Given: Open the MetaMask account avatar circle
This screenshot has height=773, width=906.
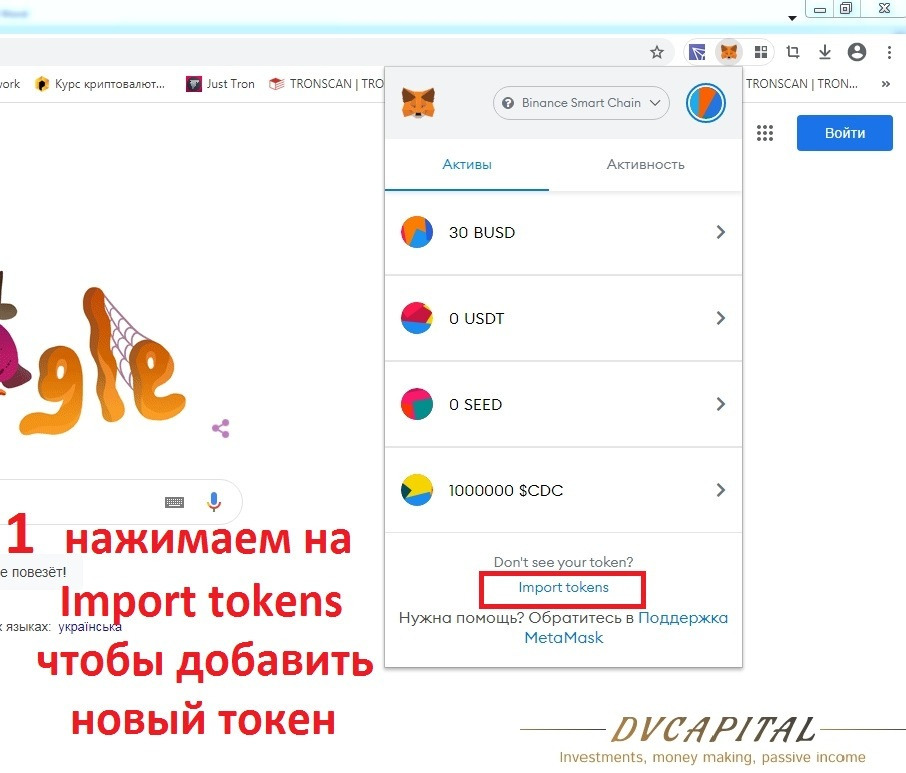Looking at the screenshot, I should click(706, 103).
